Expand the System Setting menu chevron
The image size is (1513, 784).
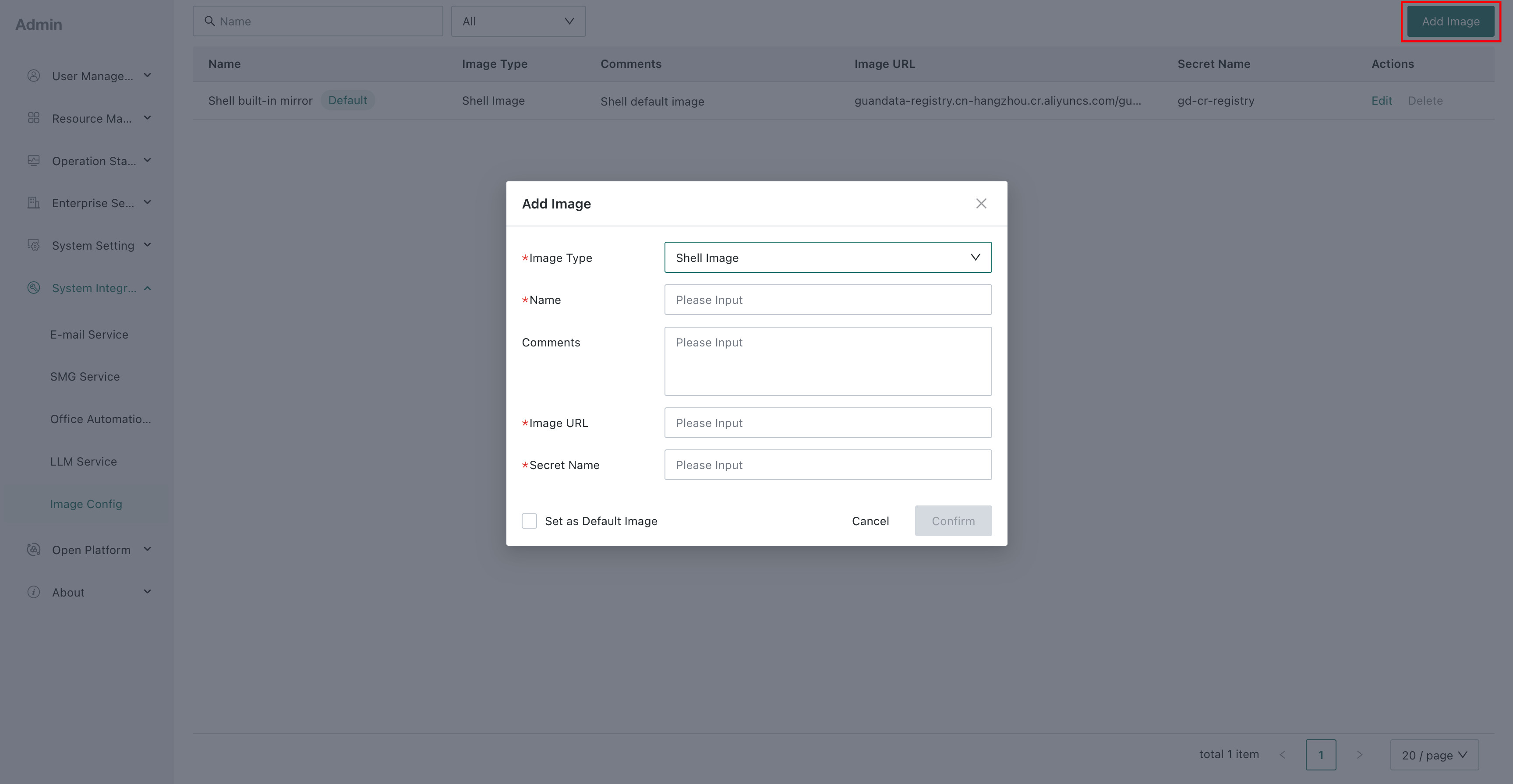tap(148, 244)
